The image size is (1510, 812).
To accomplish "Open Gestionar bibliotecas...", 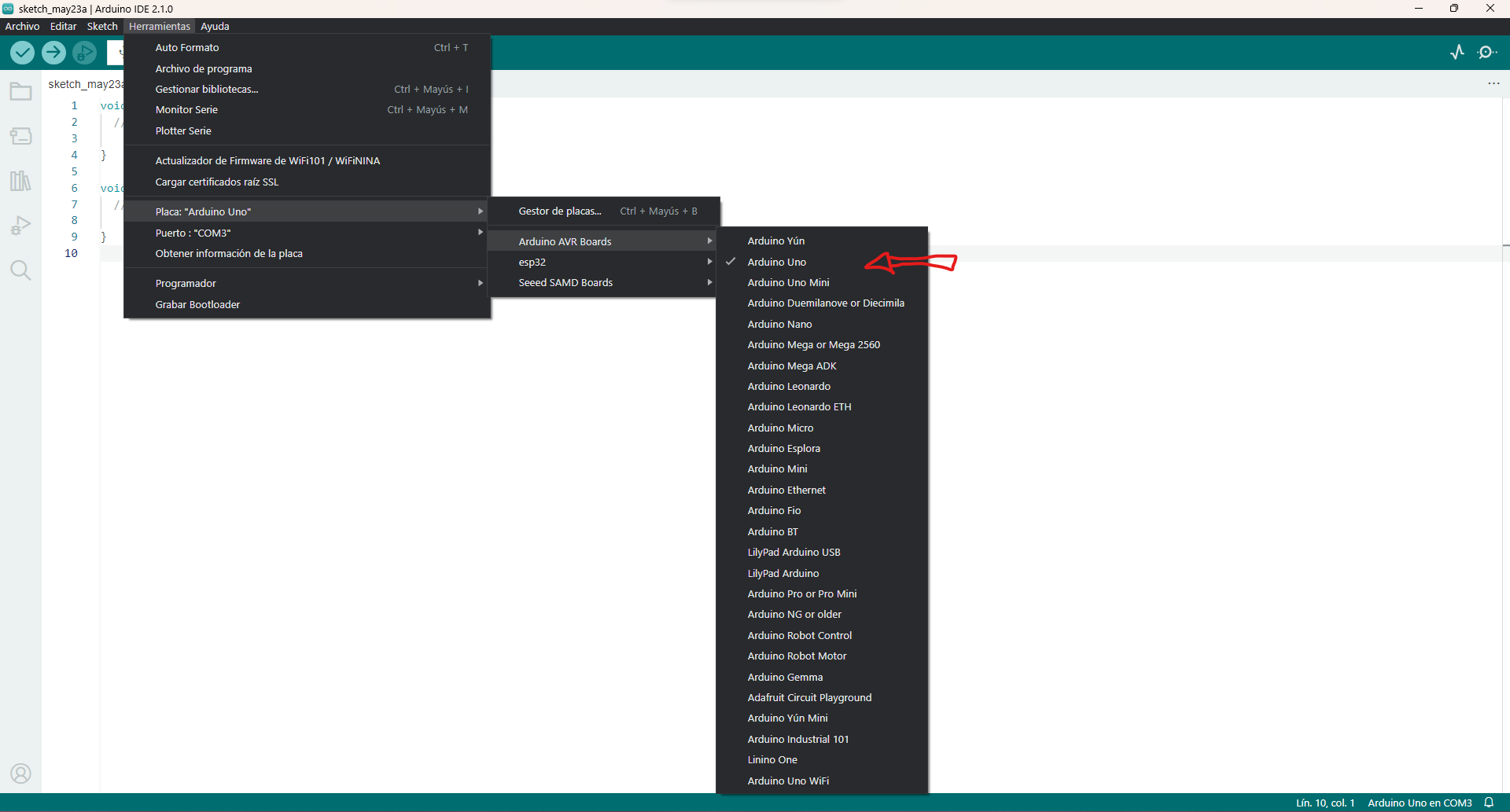I will (x=308, y=90).
